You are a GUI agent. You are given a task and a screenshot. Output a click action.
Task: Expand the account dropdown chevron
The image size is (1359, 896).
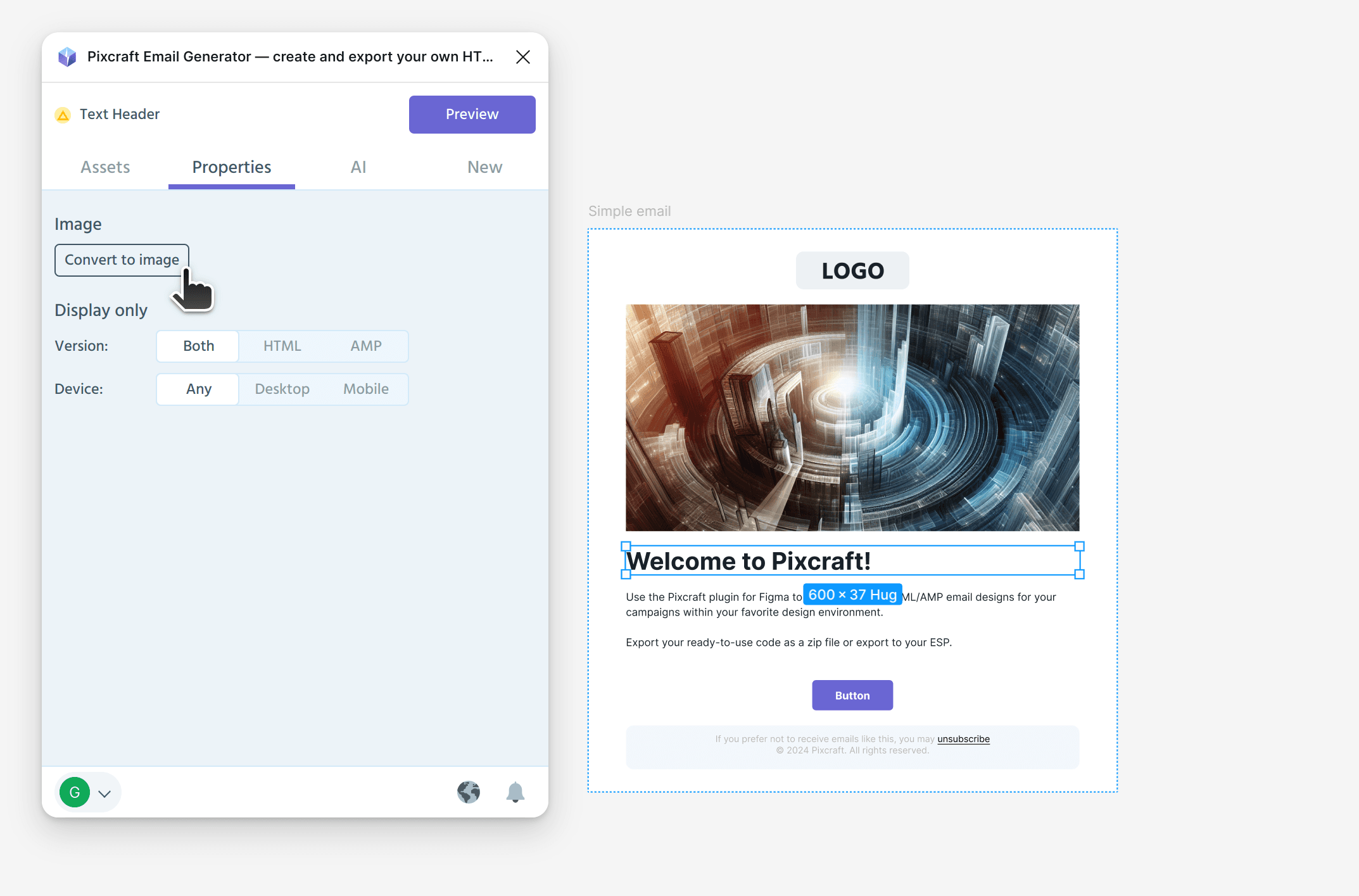point(105,793)
